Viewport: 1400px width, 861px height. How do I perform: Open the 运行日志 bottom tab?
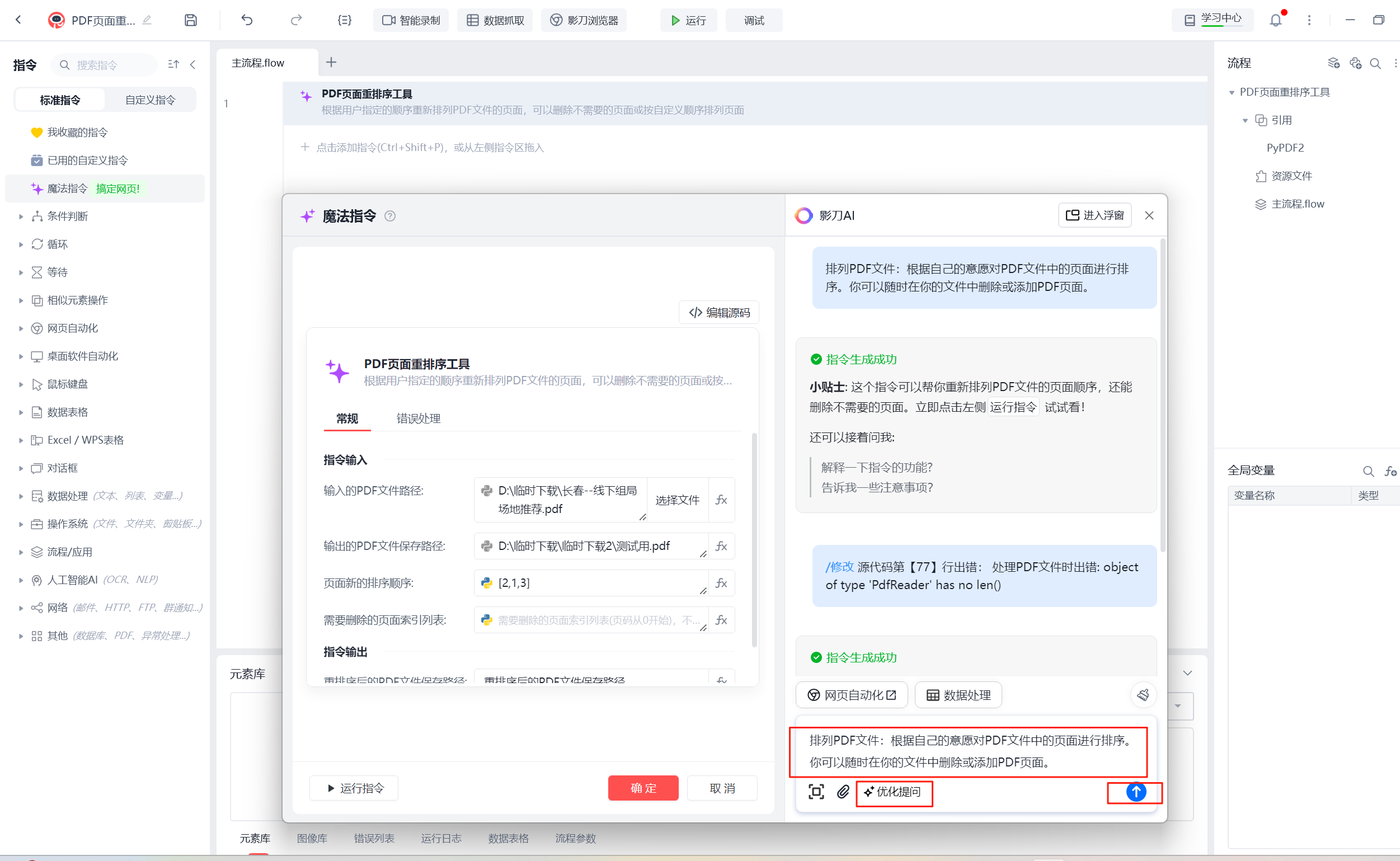[x=441, y=838]
